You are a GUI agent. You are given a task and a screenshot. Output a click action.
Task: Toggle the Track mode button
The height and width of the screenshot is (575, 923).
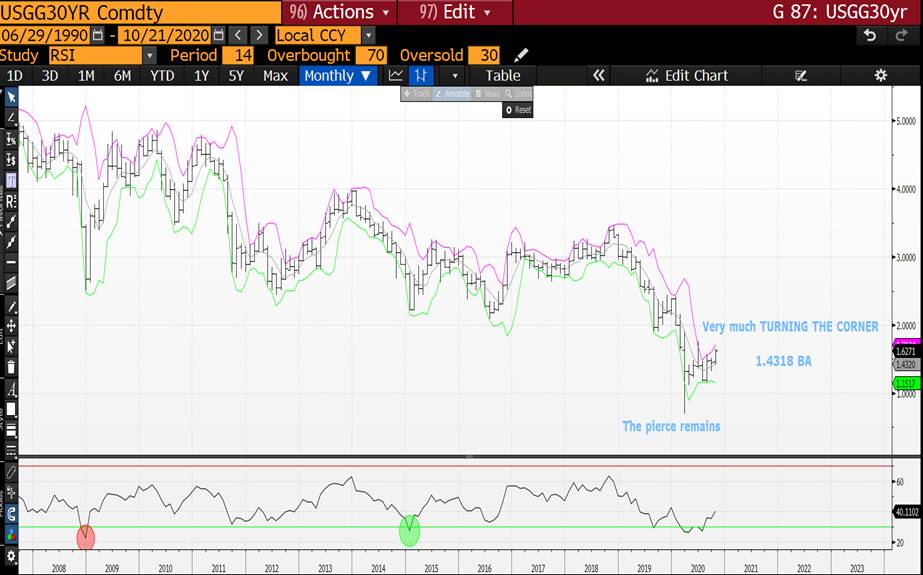pos(417,94)
